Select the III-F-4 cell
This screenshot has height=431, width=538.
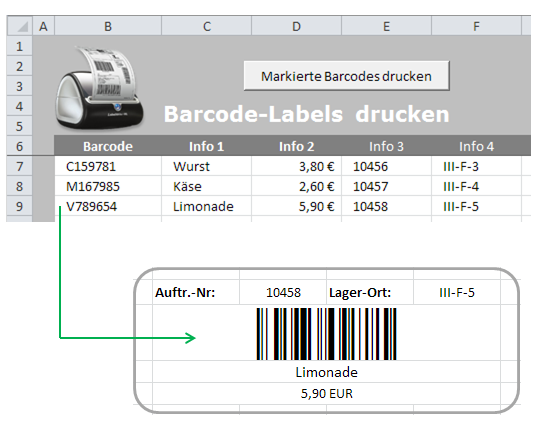click(476, 186)
